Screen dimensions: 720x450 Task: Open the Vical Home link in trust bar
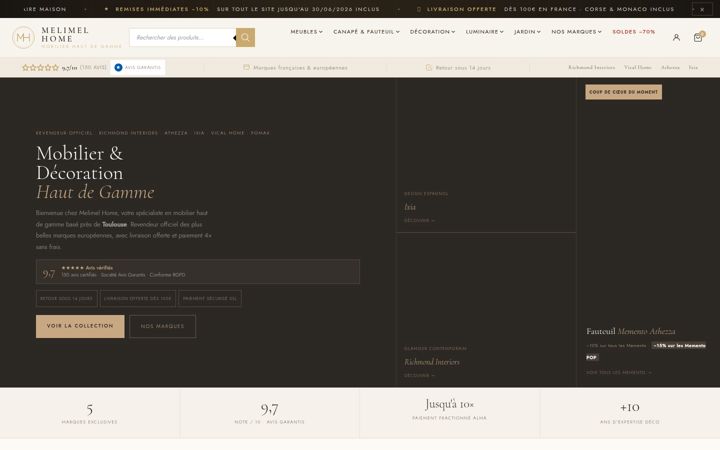pyautogui.click(x=637, y=68)
